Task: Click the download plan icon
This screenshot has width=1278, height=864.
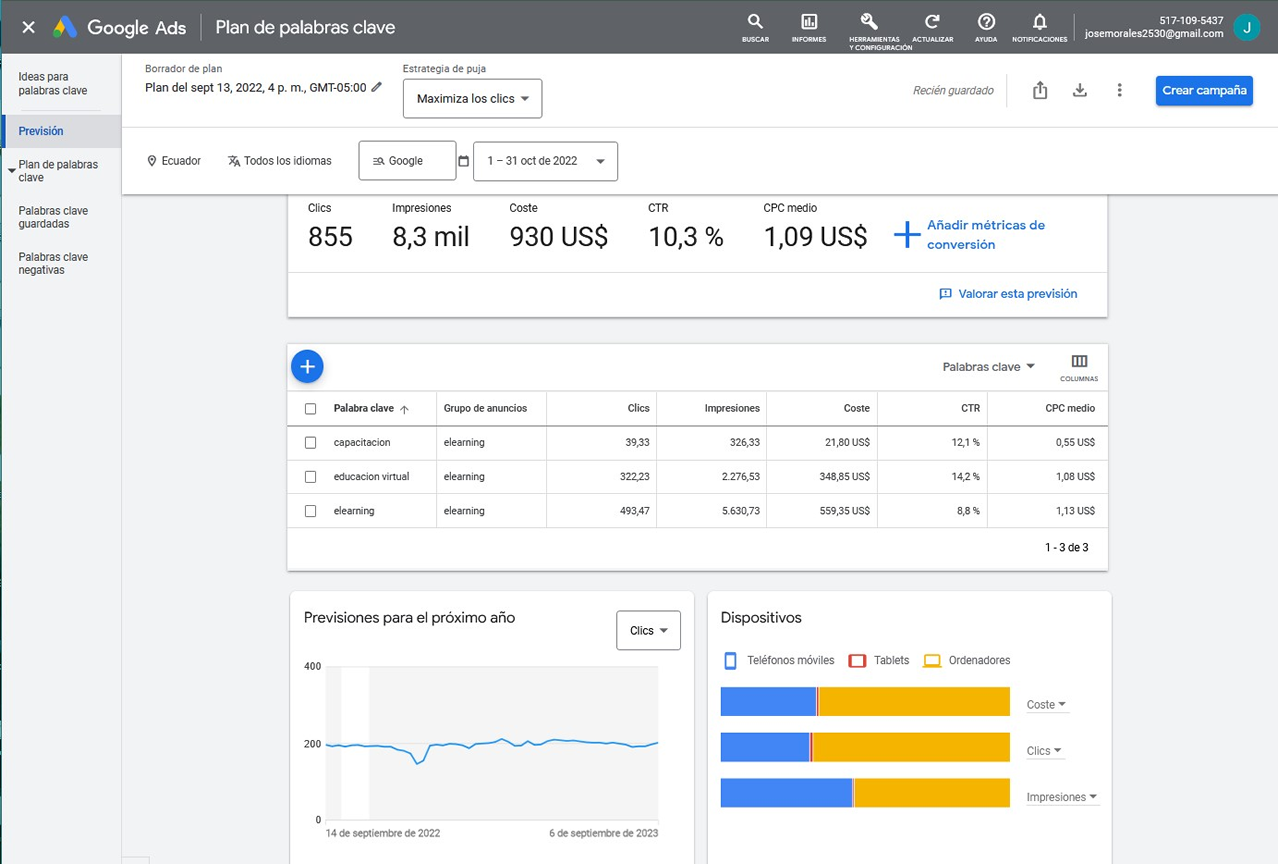Action: point(1079,91)
